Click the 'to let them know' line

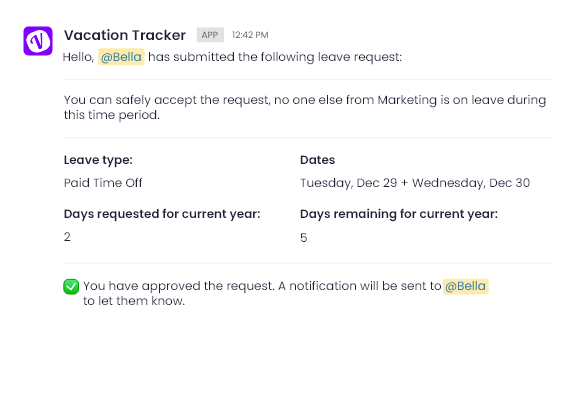134,301
